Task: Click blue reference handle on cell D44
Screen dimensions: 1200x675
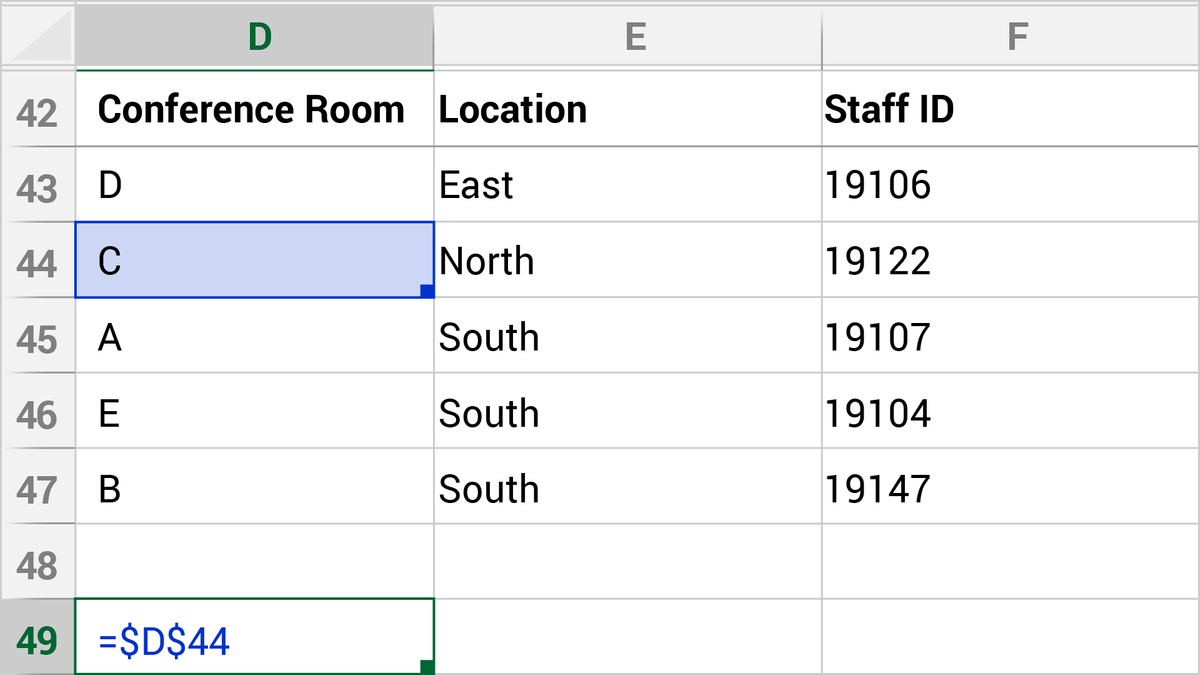Action: (x=427, y=291)
